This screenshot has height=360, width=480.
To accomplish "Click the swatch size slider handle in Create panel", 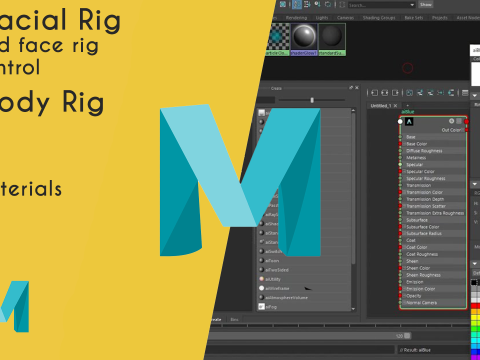I will tap(312, 100).
